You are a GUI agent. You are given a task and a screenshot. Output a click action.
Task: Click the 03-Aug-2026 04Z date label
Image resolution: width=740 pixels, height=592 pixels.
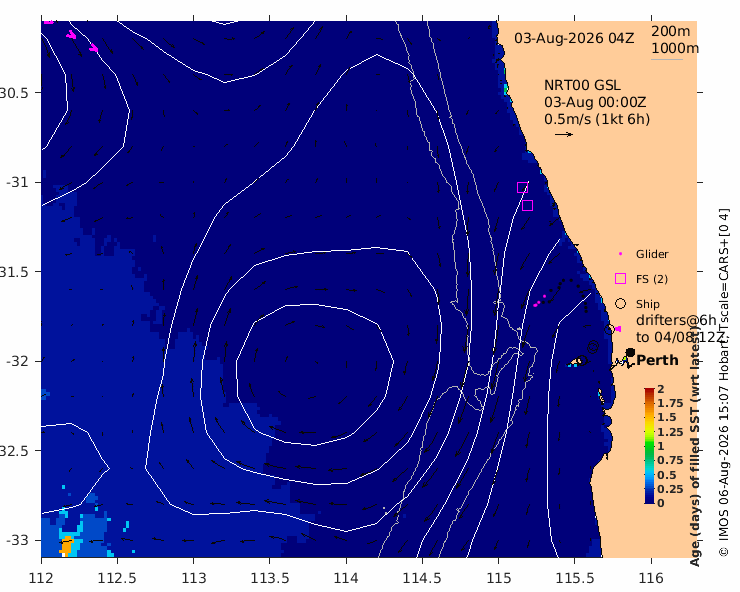[x=574, y=38]
